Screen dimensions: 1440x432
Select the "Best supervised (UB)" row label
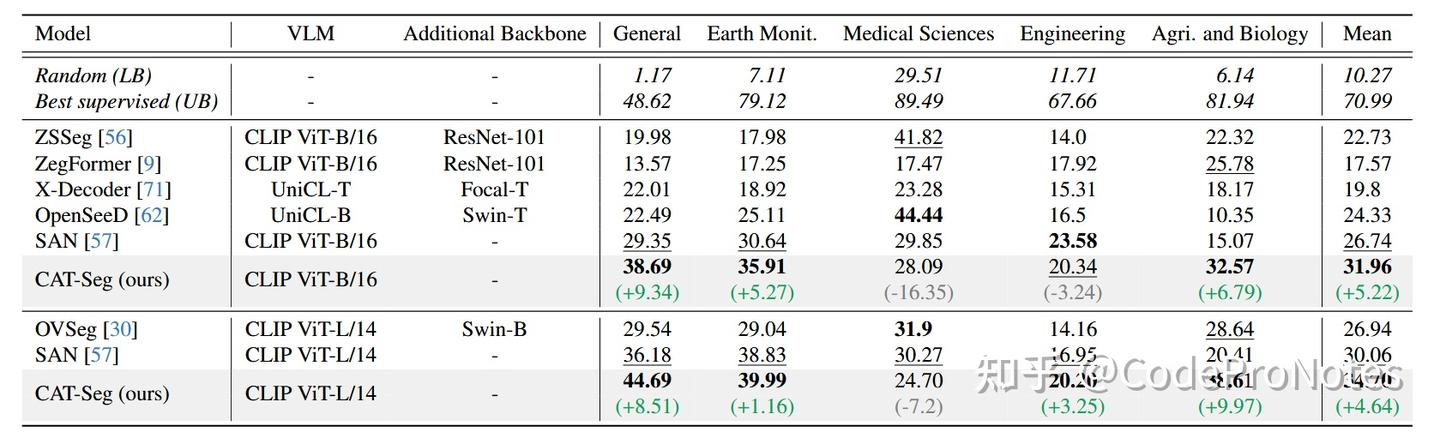(x=126, y=101)
